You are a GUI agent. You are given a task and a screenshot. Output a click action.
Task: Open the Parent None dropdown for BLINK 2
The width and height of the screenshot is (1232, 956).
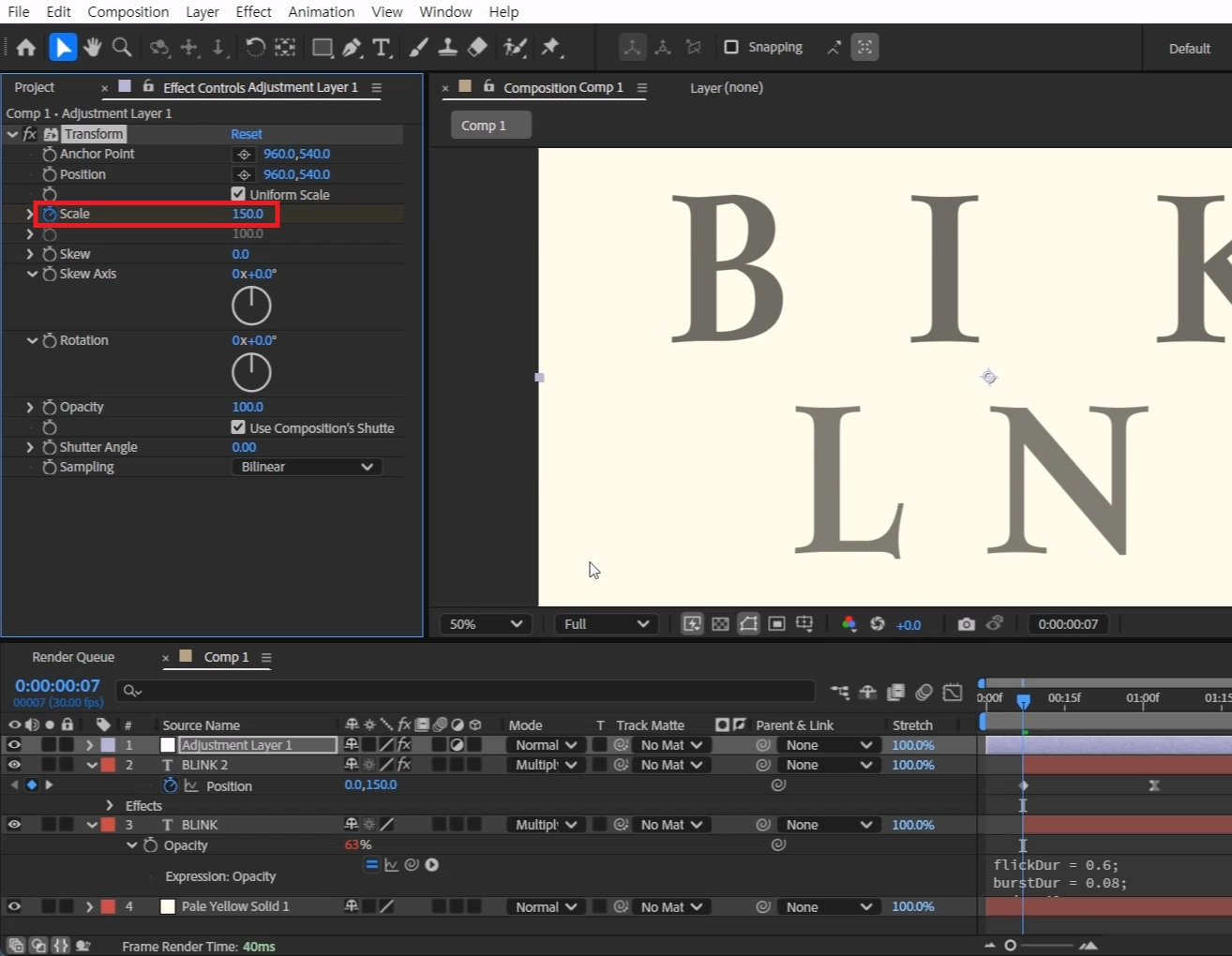[828, 765]
